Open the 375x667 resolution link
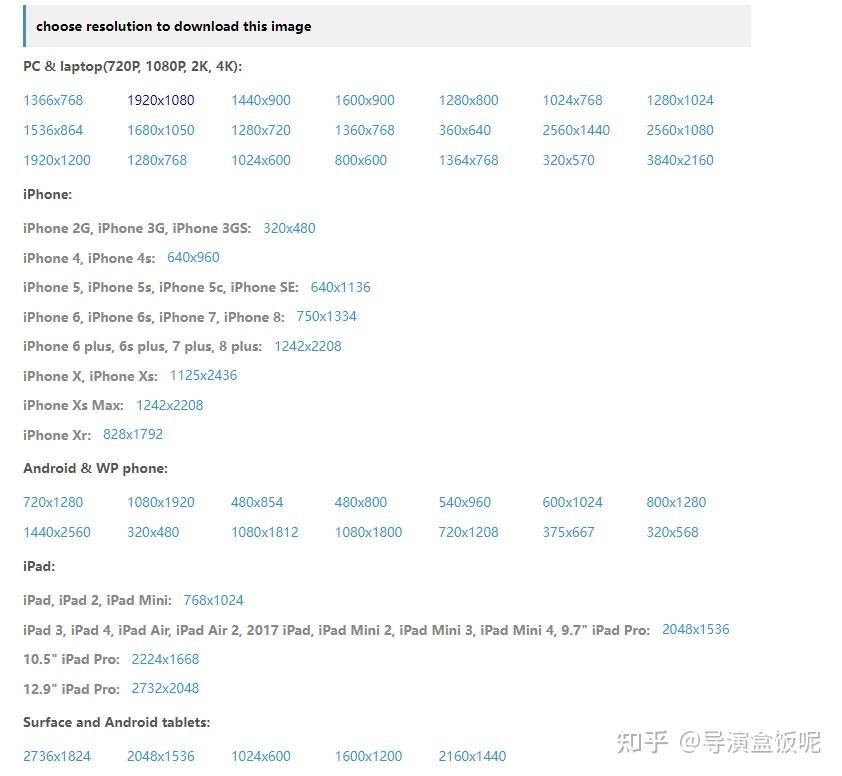Screen dimensions: 842x776 [569, 533]
